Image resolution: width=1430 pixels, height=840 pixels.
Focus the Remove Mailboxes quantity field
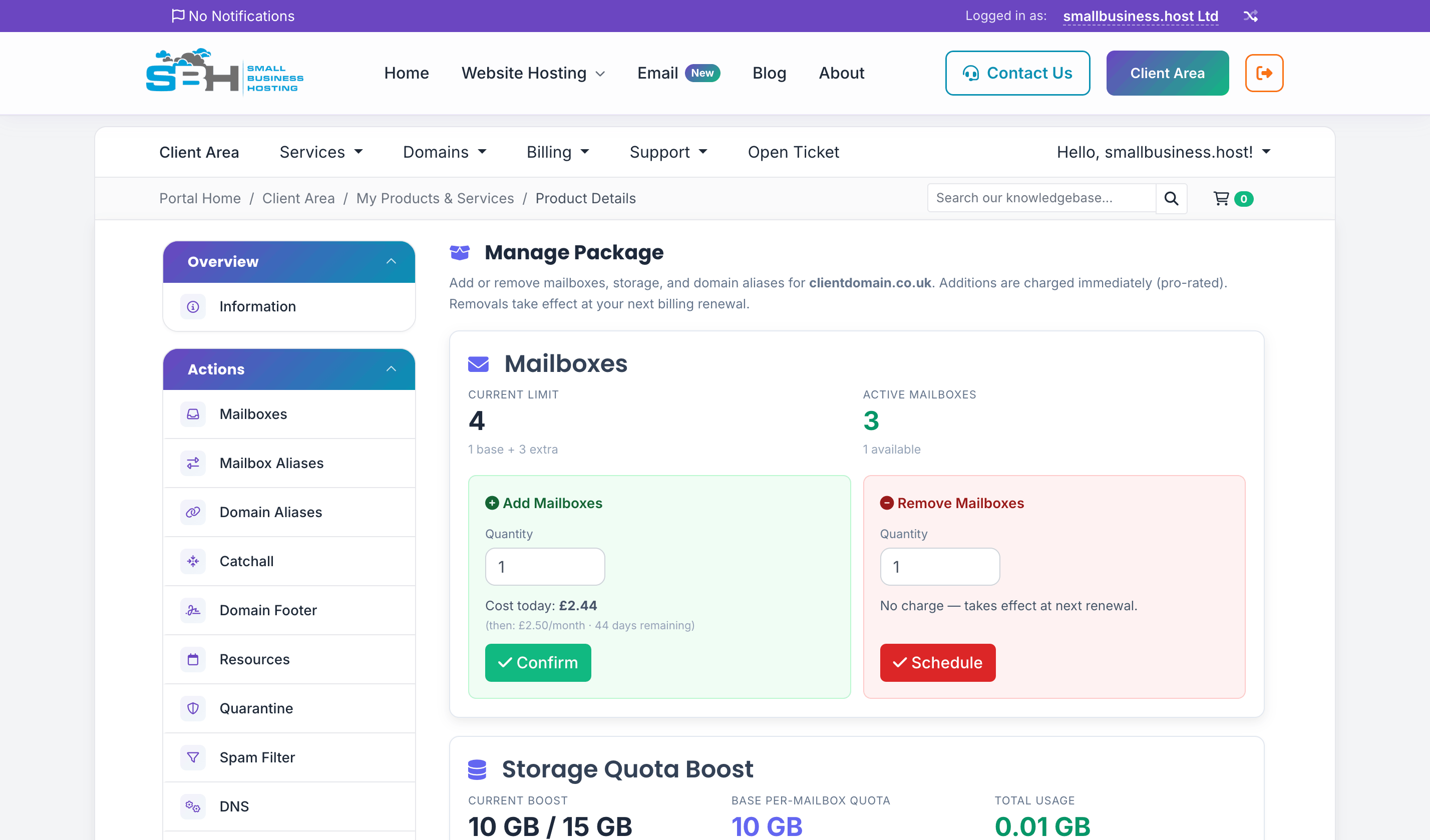click(x=940, y=567)
